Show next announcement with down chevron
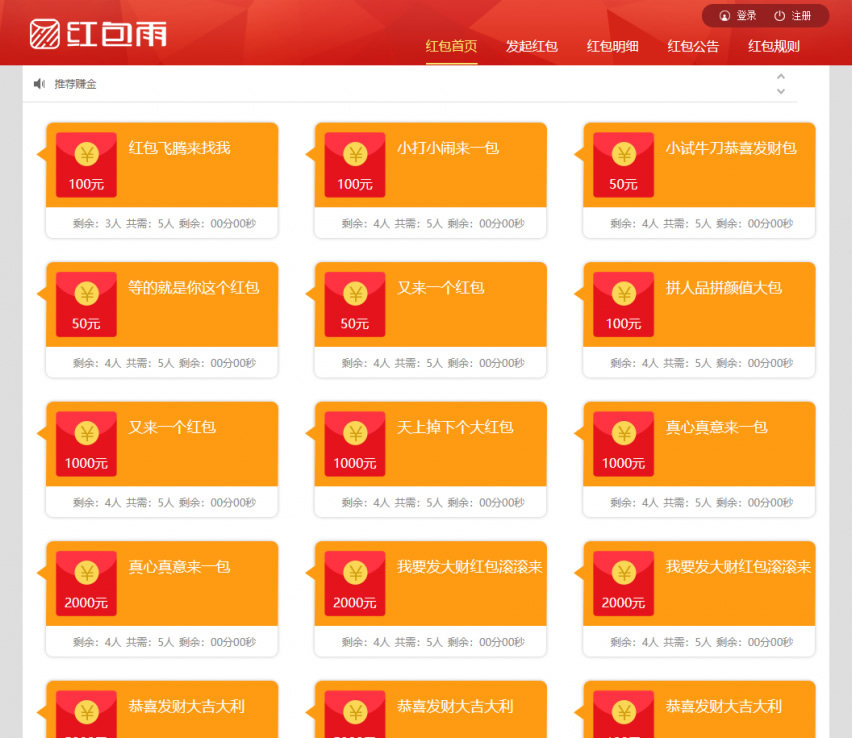Viewport: 852px width, 738px height. tap(781, 92)
